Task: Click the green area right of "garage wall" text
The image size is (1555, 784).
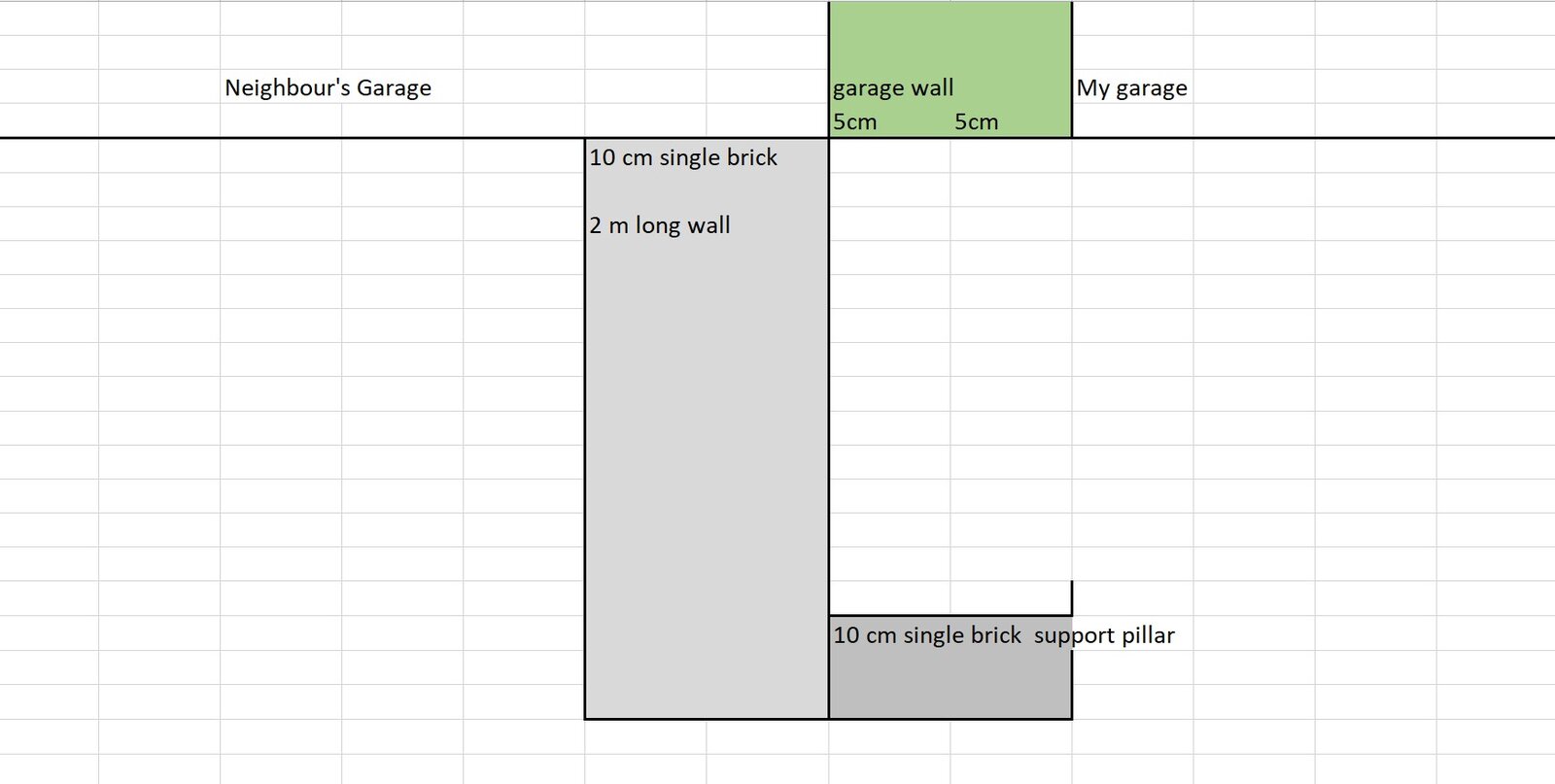Action: point(1011,87)
